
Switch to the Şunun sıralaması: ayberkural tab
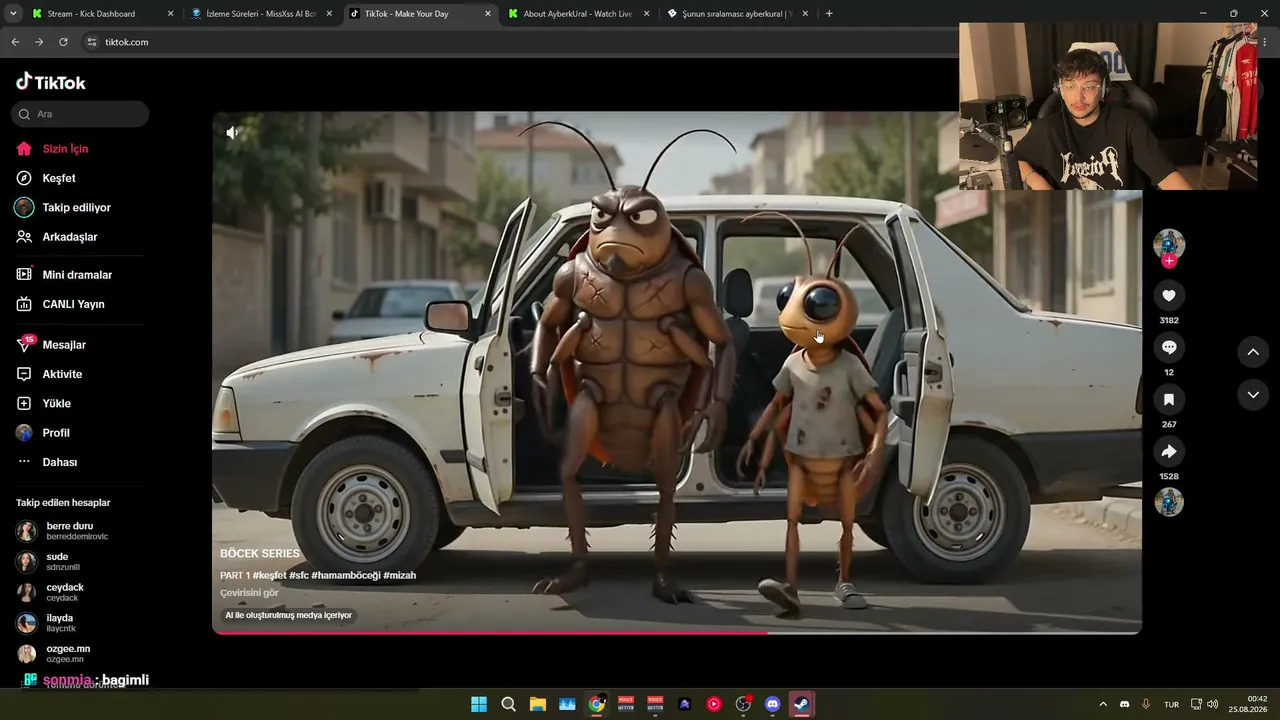pos(738,14)
